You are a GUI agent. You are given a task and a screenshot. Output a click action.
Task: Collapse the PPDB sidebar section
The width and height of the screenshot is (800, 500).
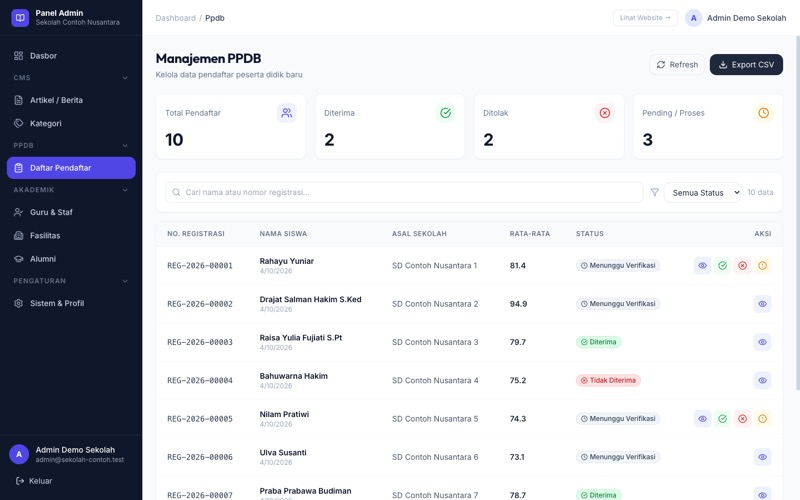(125, 146)
